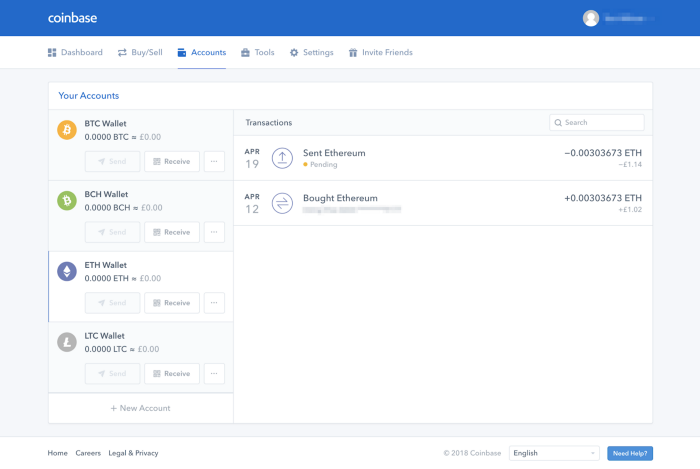This screenshot has width=700, height=469.
Task: Click Receive in the ETH Wallet
Action: tap(172, 303)
